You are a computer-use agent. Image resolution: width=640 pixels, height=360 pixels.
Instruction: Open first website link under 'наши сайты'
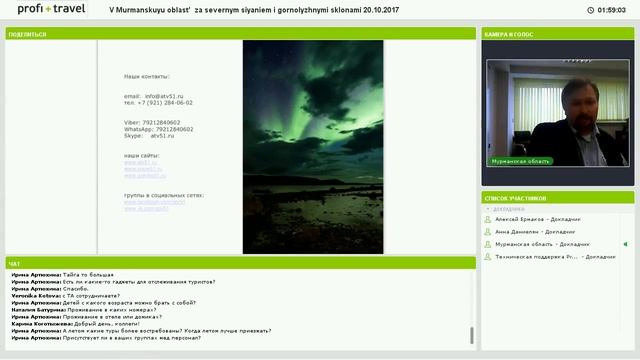(x=140, y=162)
